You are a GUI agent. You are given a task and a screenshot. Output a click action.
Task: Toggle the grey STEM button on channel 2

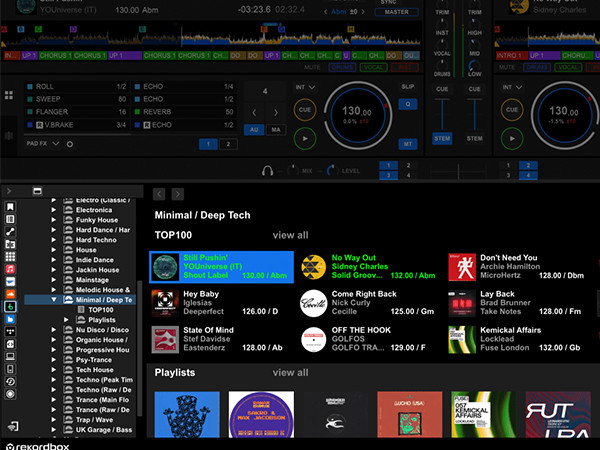tap(474, 139)
